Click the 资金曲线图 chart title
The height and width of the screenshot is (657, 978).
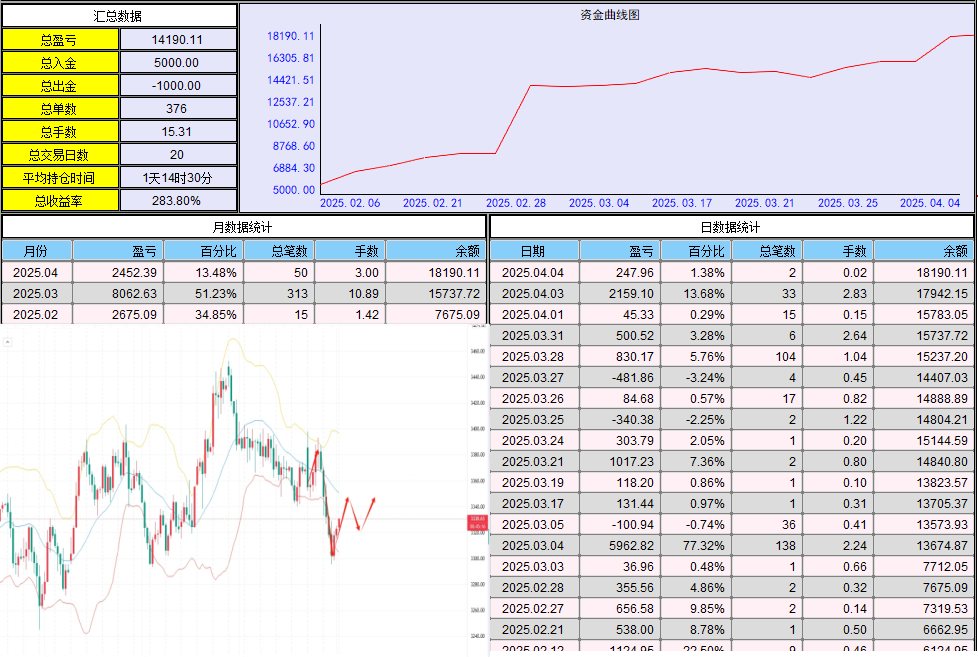click(609, 15)
